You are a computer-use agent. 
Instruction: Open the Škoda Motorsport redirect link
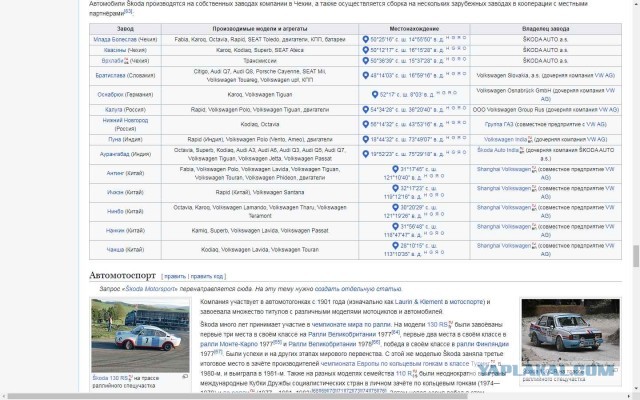click(151, 289)
